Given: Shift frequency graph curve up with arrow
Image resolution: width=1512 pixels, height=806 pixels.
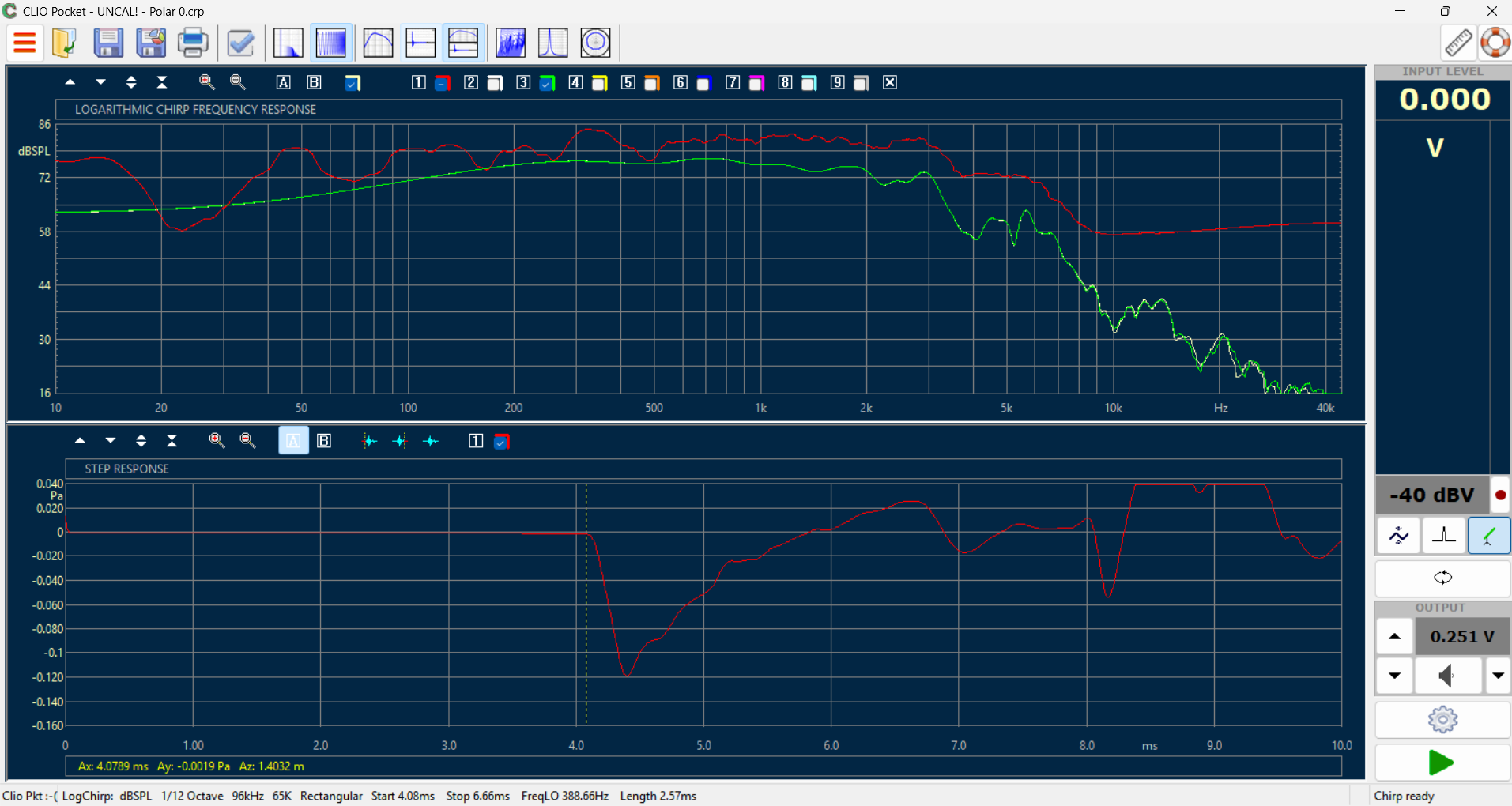Looking at the screenshot, I should coord(70,82).
